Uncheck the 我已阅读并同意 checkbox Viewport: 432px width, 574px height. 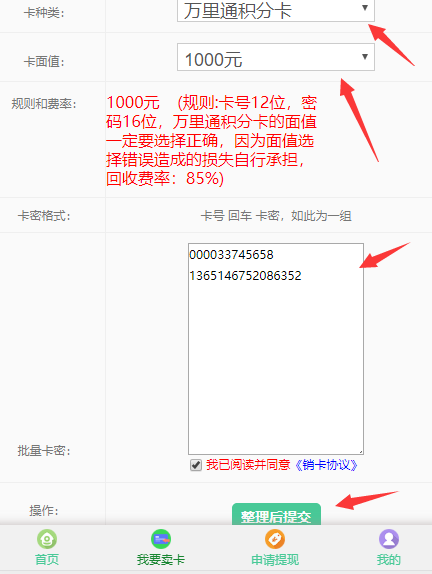pos(196,465)
